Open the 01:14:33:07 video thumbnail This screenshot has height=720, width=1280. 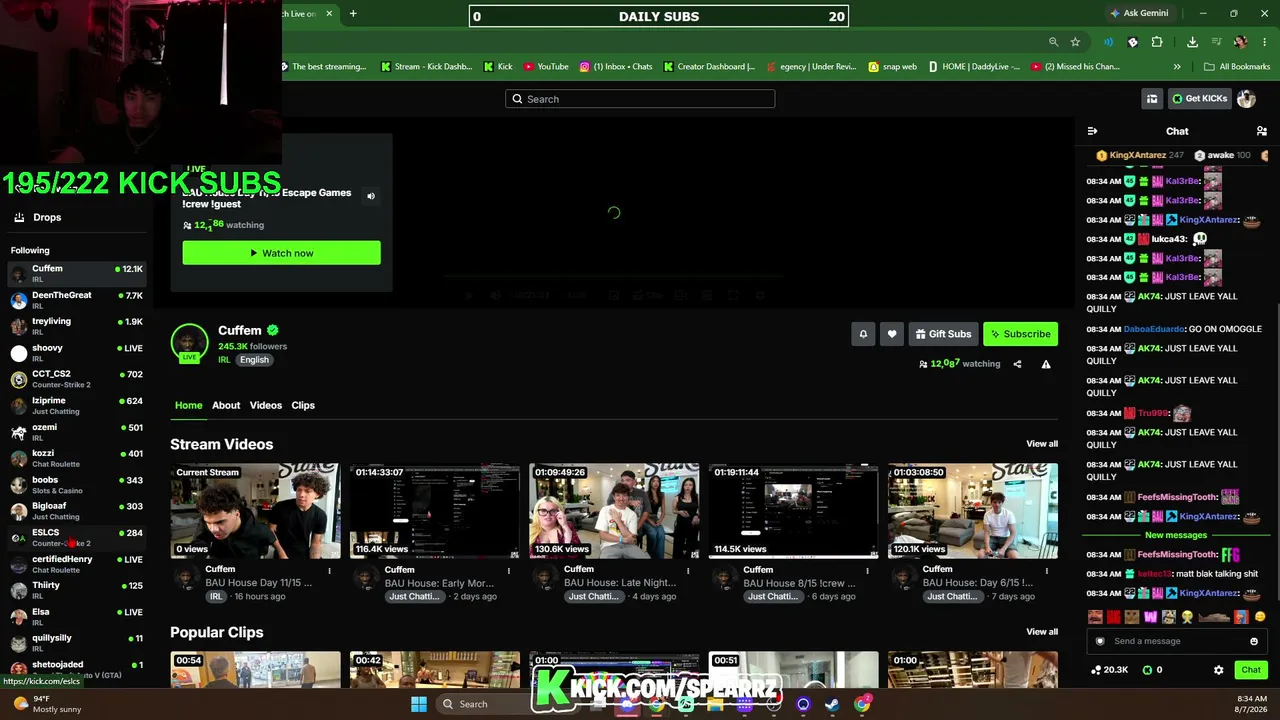point(435,511)
